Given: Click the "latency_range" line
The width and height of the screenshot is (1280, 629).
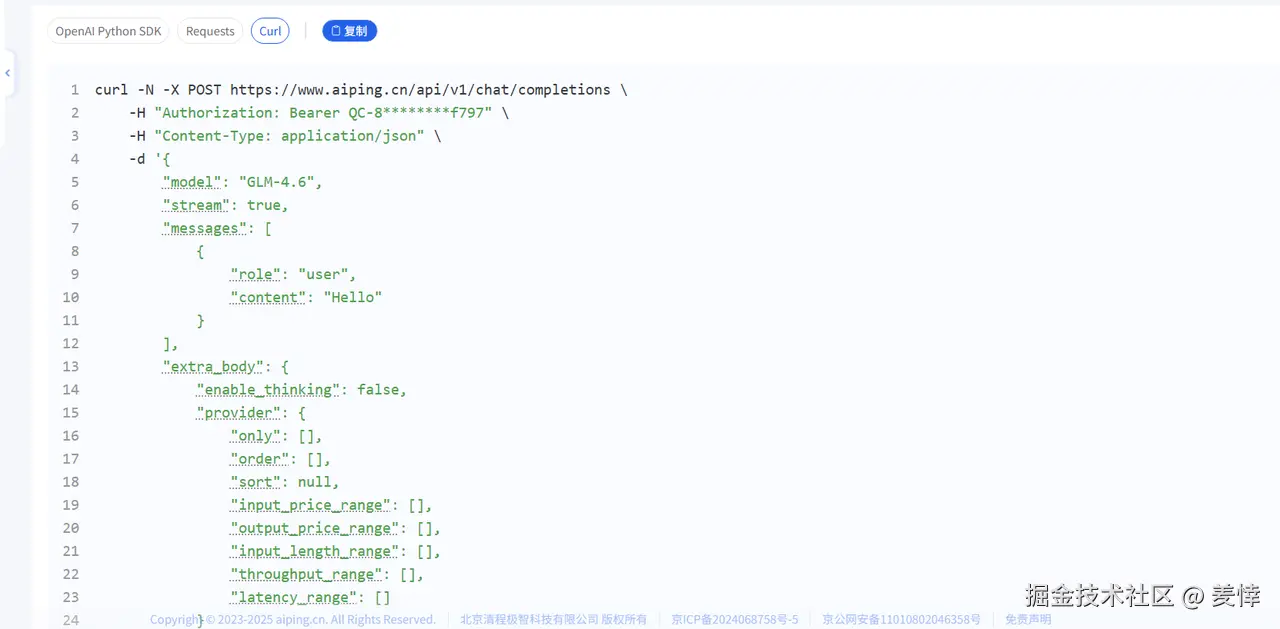Looking at the screenshot, I should point(311,597).
